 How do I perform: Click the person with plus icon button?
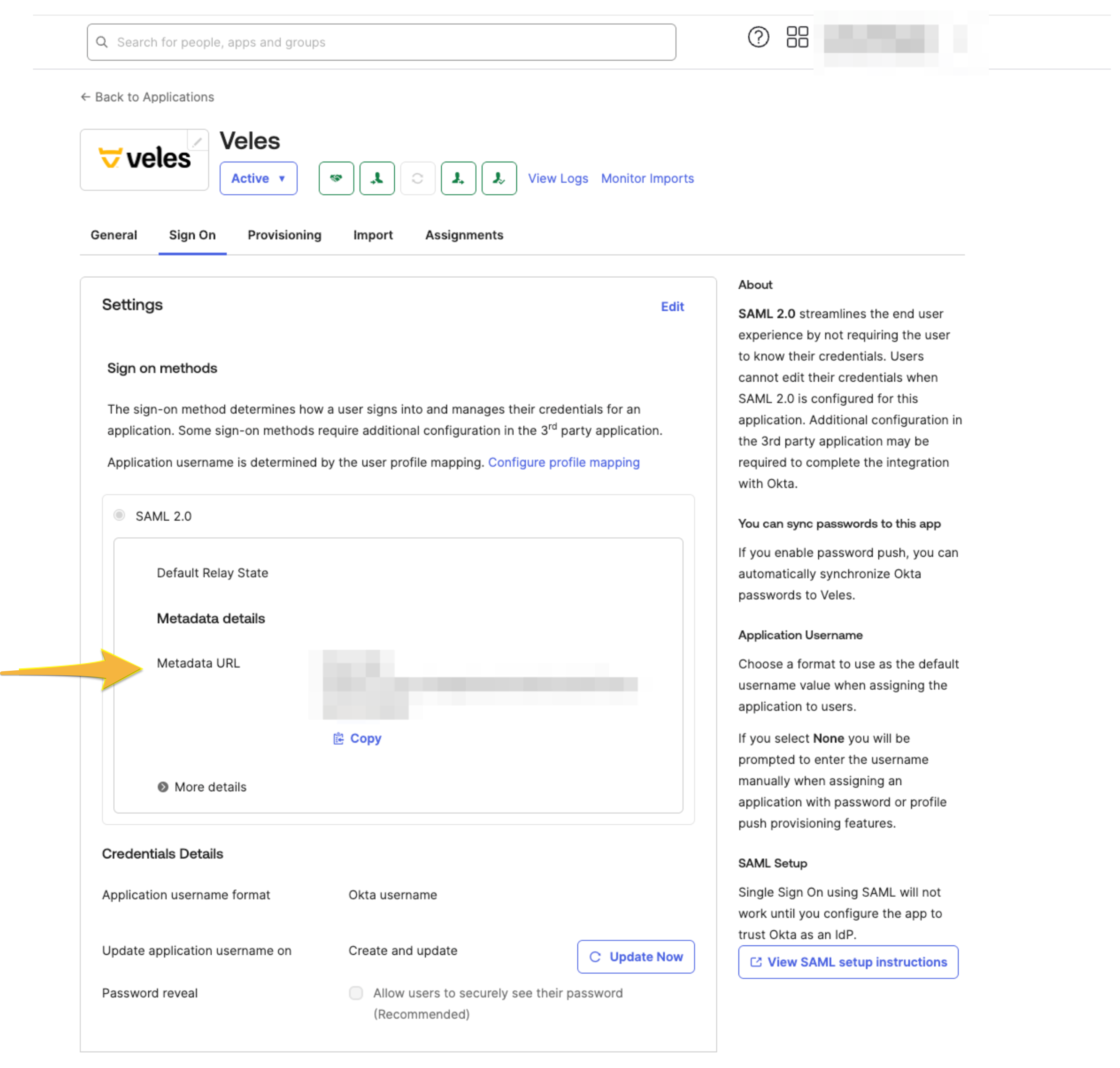coord(458,178)
